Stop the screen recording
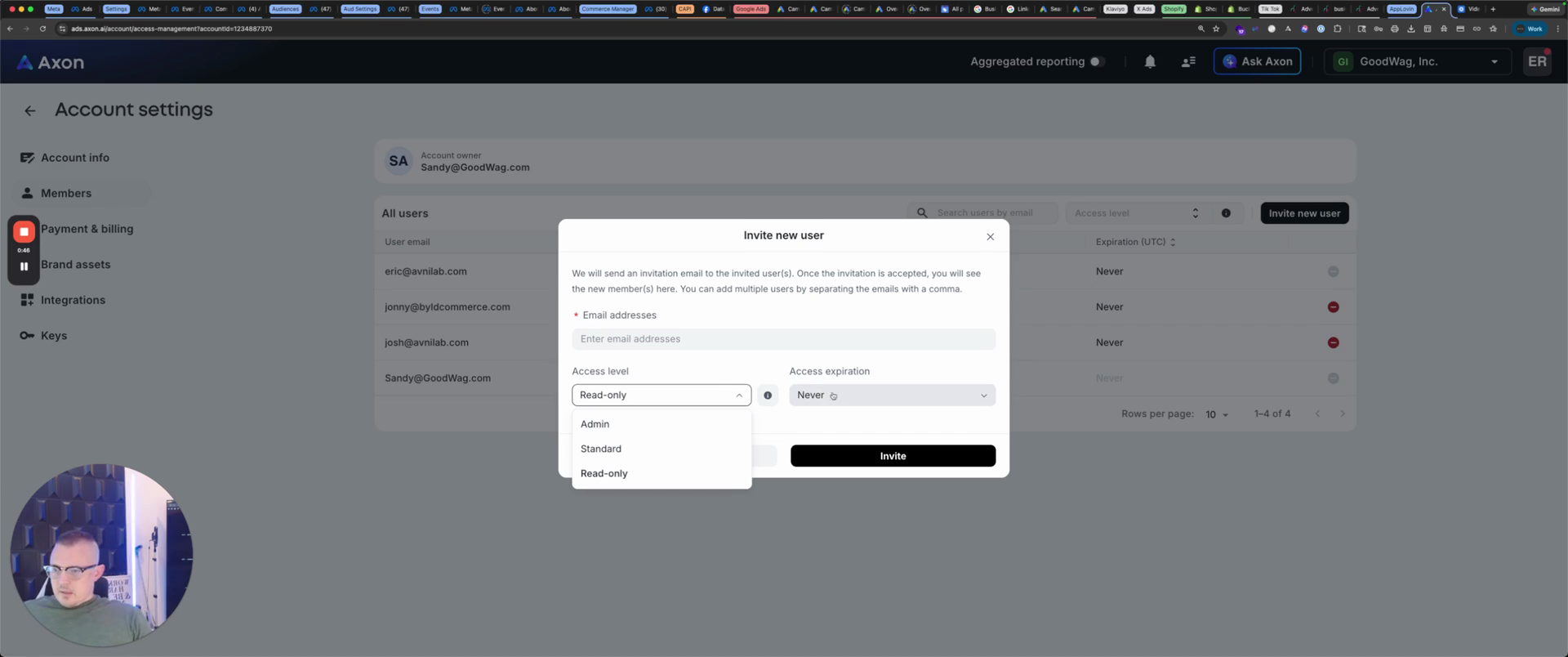Image resolution: width=1568 pixels, height=657 pixels. (24, 232)
